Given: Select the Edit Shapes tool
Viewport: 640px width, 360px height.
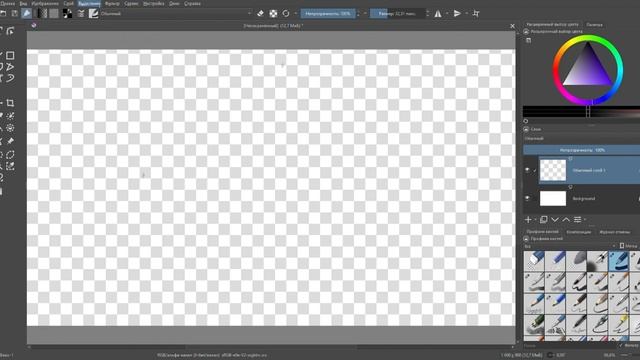Looking at the screenshot, I should pyautogui.click(x=10, y=31).
